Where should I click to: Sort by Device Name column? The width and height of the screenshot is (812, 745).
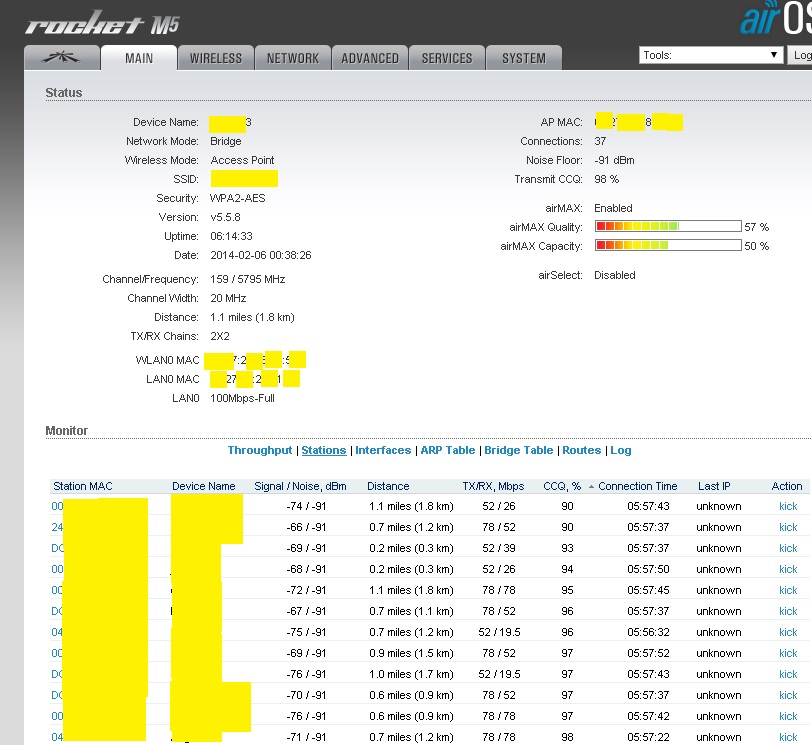204,486
